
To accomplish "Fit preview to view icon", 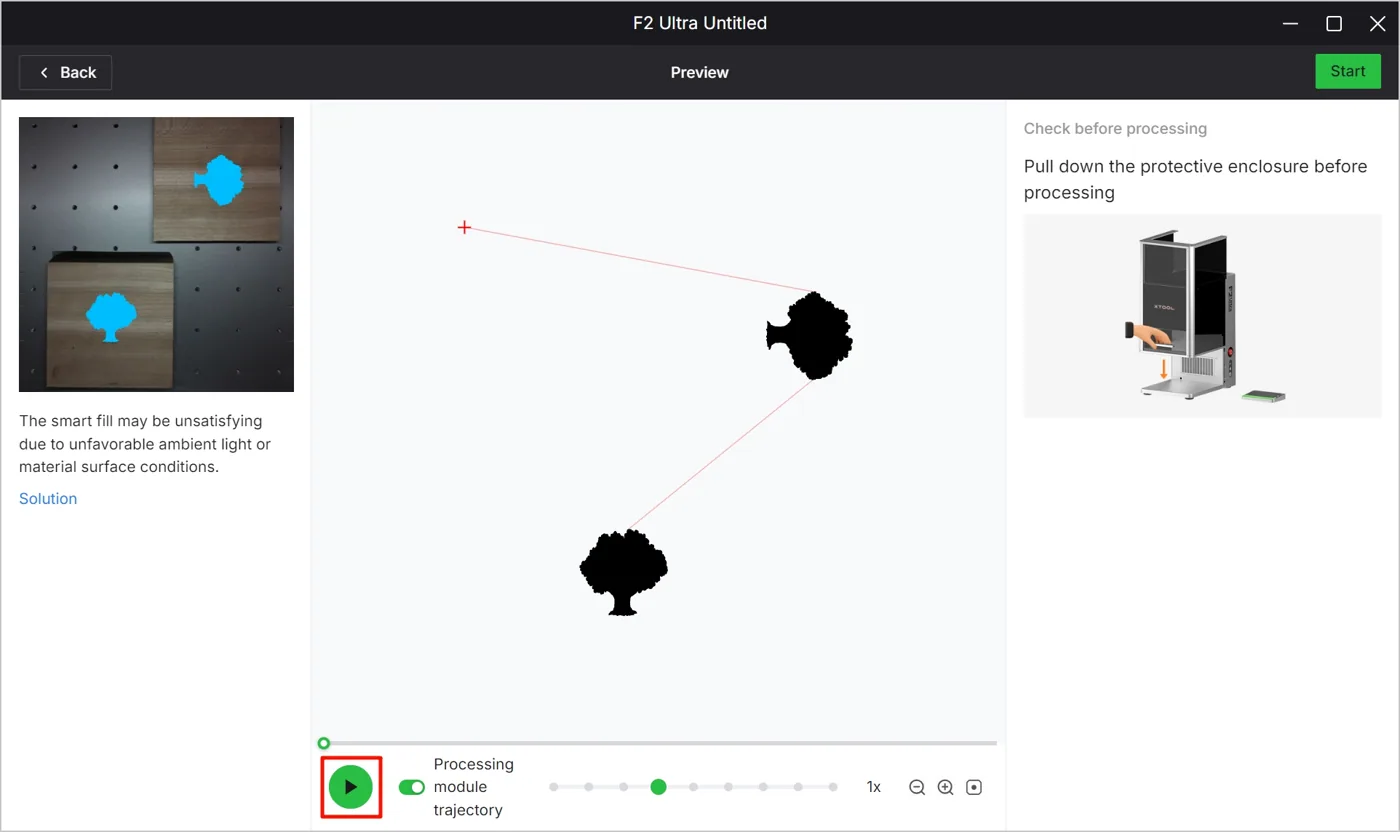I will [x=974, y=787].
